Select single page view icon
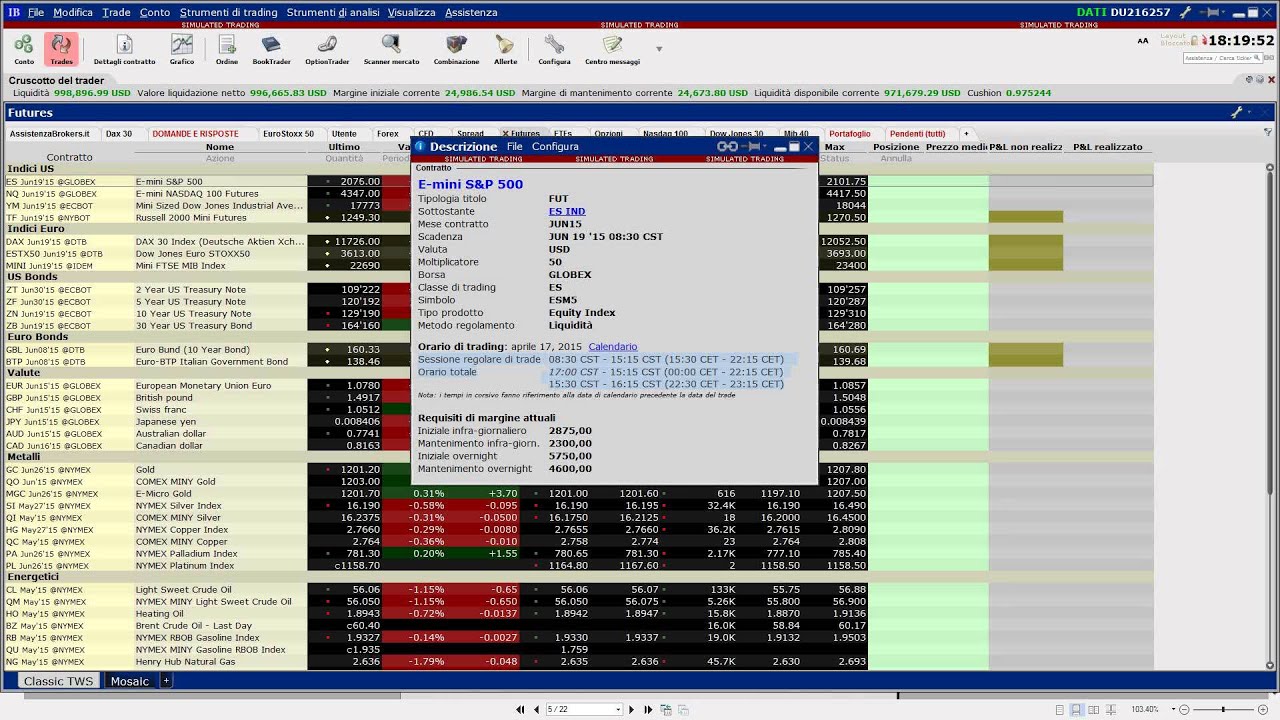The width and height of the screenshot is (1280, 720). pyautogui.click(x=1060, y=709)
